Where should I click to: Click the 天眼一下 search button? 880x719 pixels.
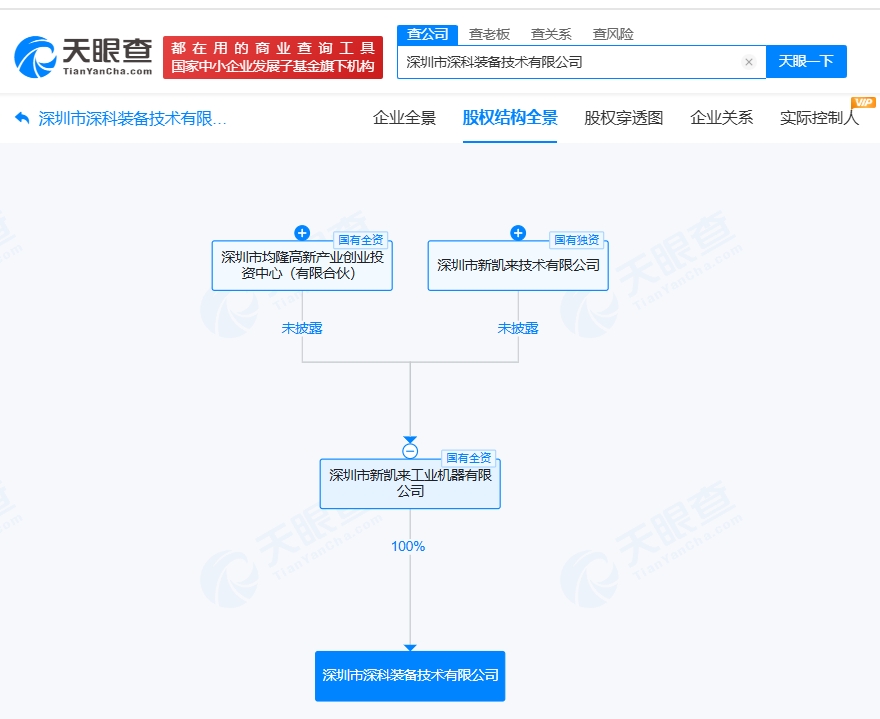click(x=806, y=62)
